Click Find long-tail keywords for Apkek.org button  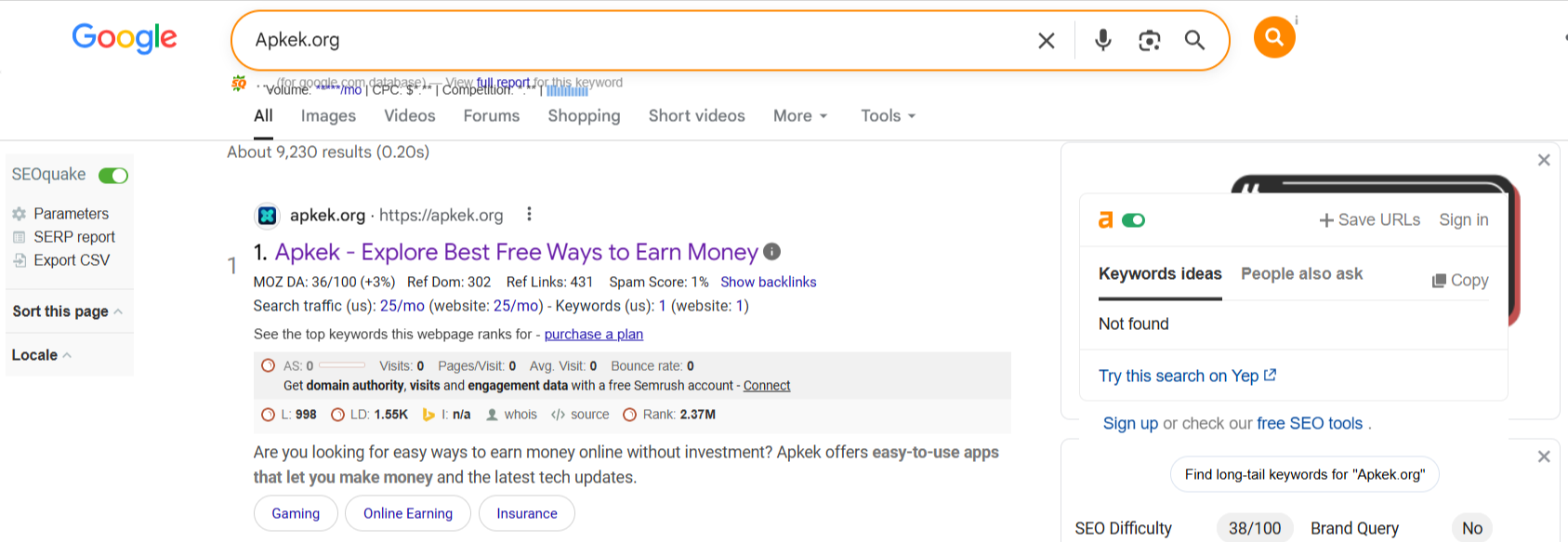point(1305,474)
